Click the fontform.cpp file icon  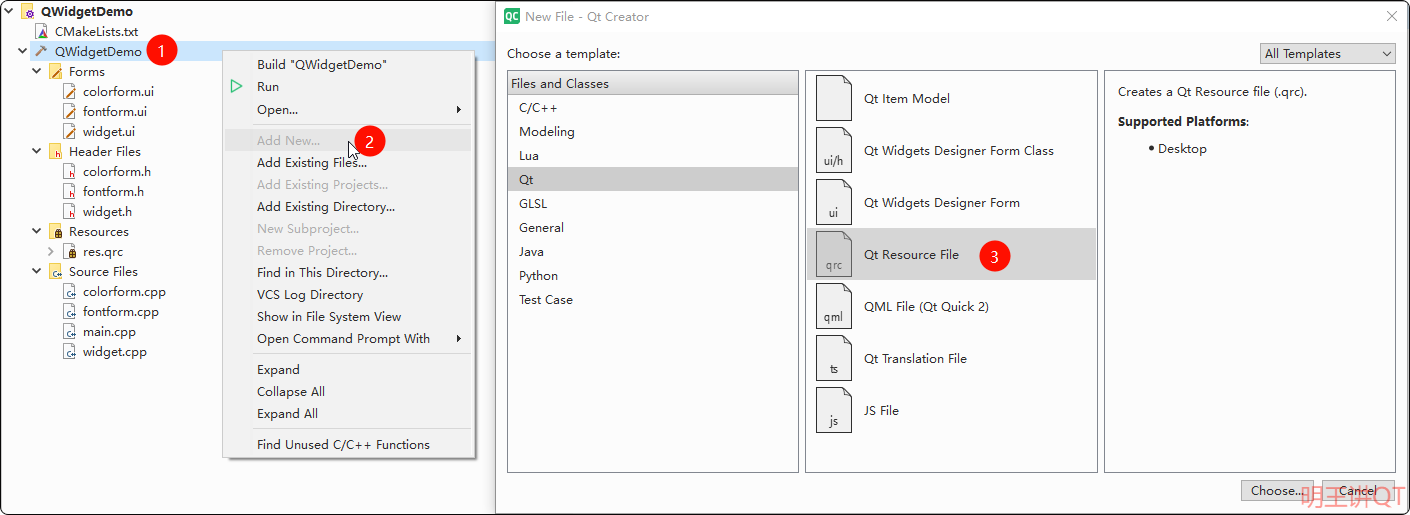coord(70,312)
